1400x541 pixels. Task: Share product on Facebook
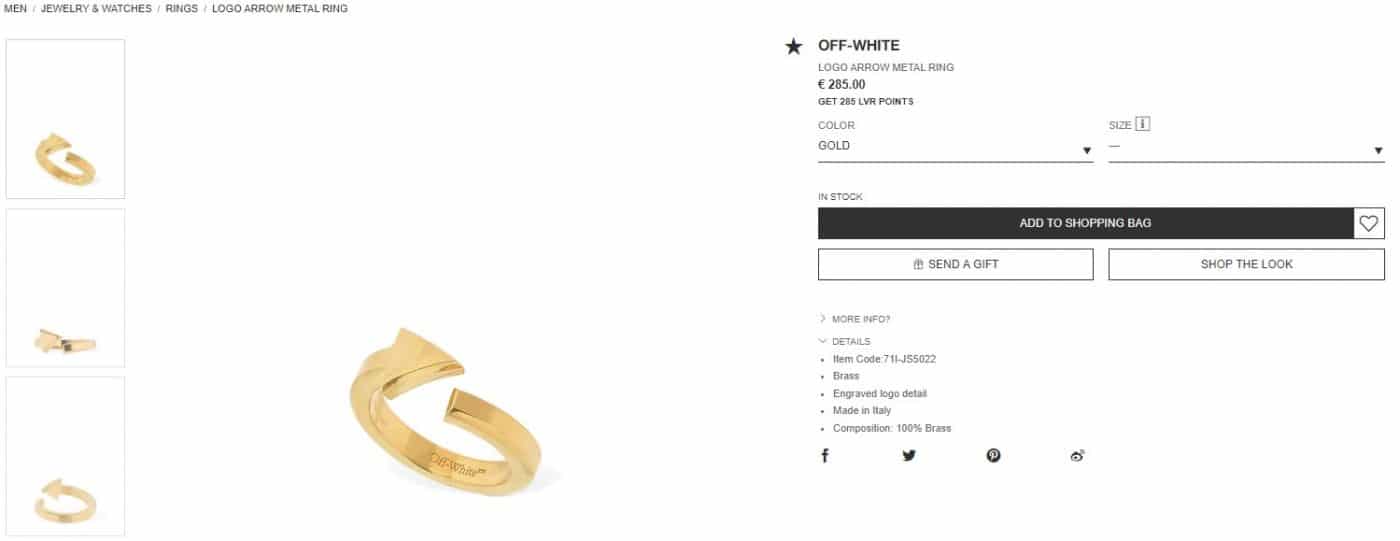click(825, 456)
